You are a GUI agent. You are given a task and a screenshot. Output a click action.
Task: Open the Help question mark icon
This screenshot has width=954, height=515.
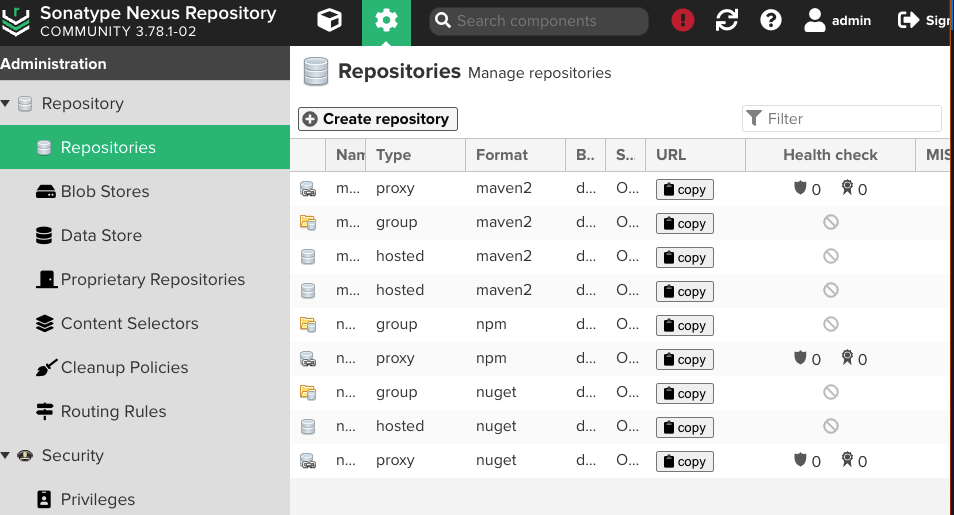pyautogui.click(x=770, y=21)
